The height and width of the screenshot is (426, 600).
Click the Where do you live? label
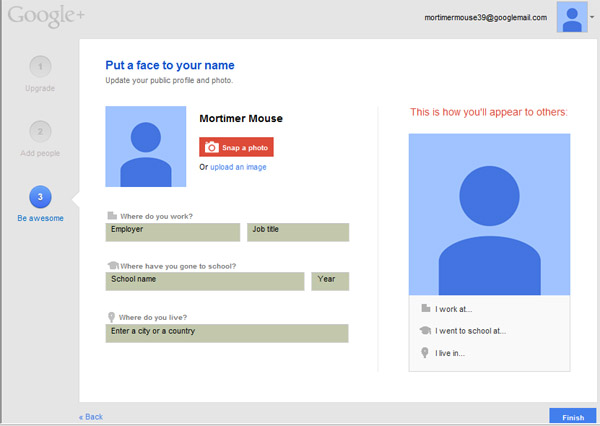coord(153,317)
